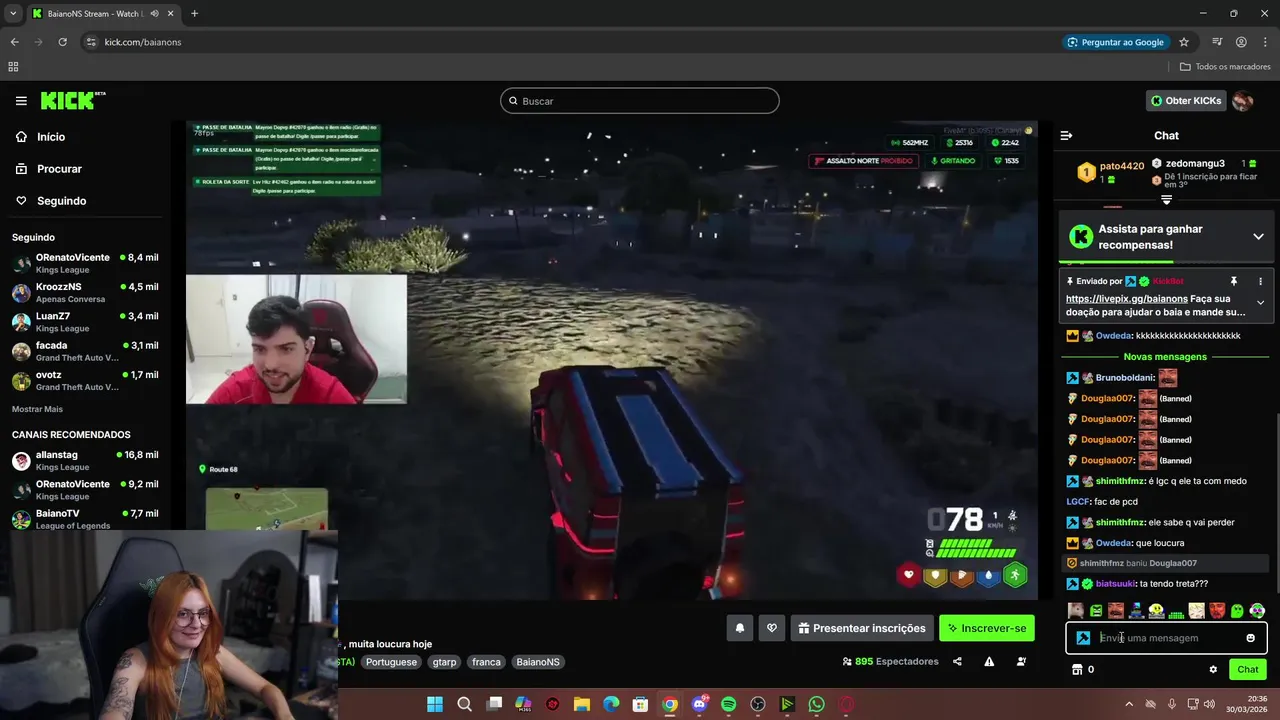Image resolution: width=1280 pixels, height=720 pixels.
Task: Open the livepix.gg/baianons link
Action: click(x=1127, y=299)
